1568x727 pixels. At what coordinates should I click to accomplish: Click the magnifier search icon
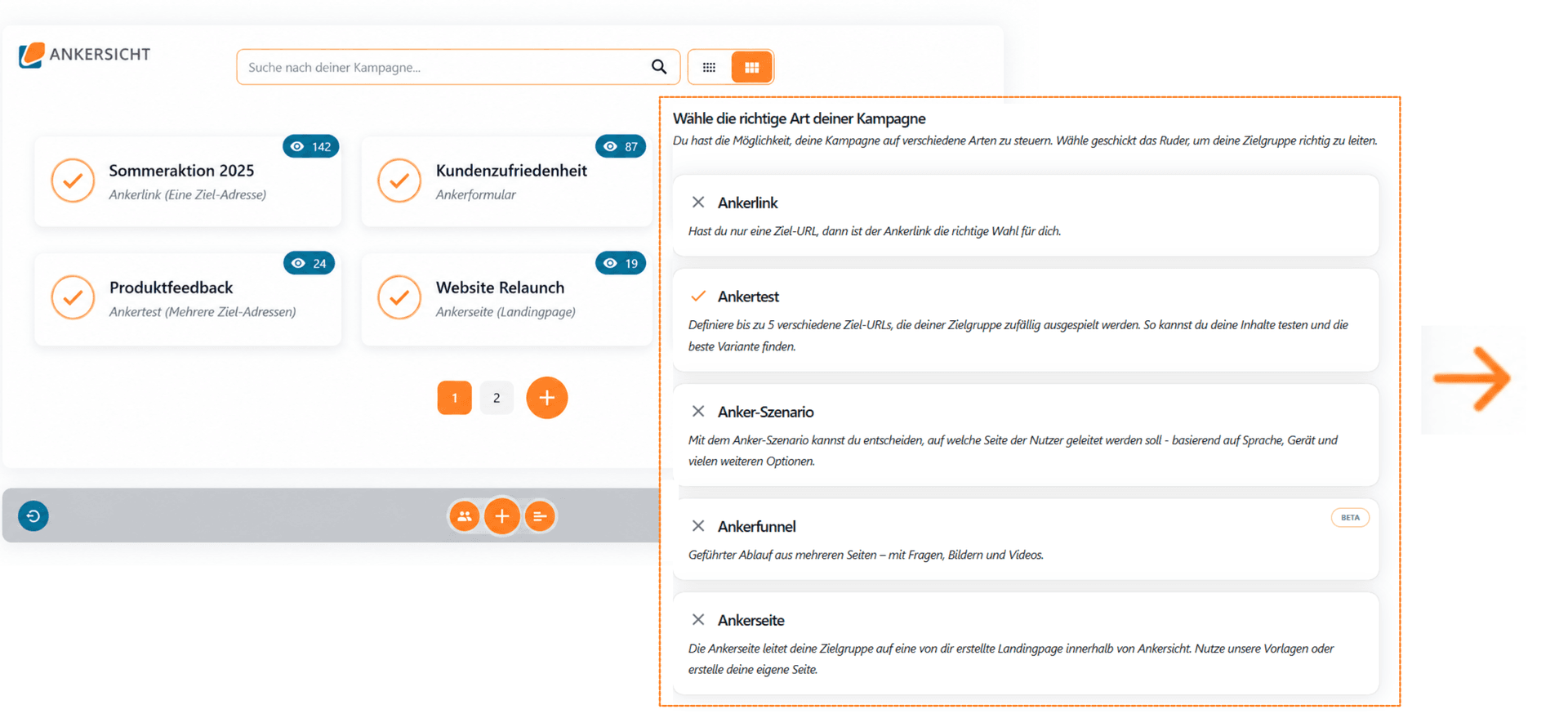659,67
